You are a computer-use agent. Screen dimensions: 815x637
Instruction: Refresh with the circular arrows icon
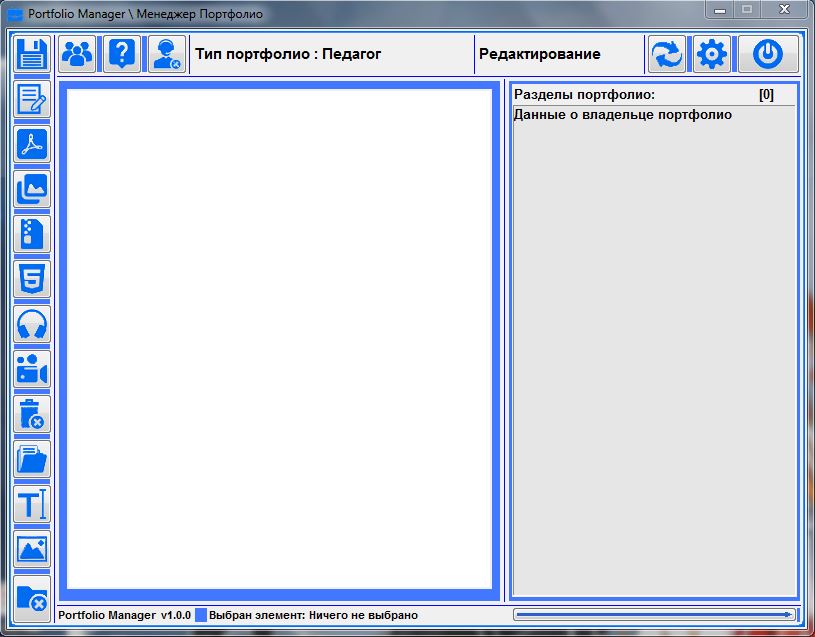[x=667, y=54]
